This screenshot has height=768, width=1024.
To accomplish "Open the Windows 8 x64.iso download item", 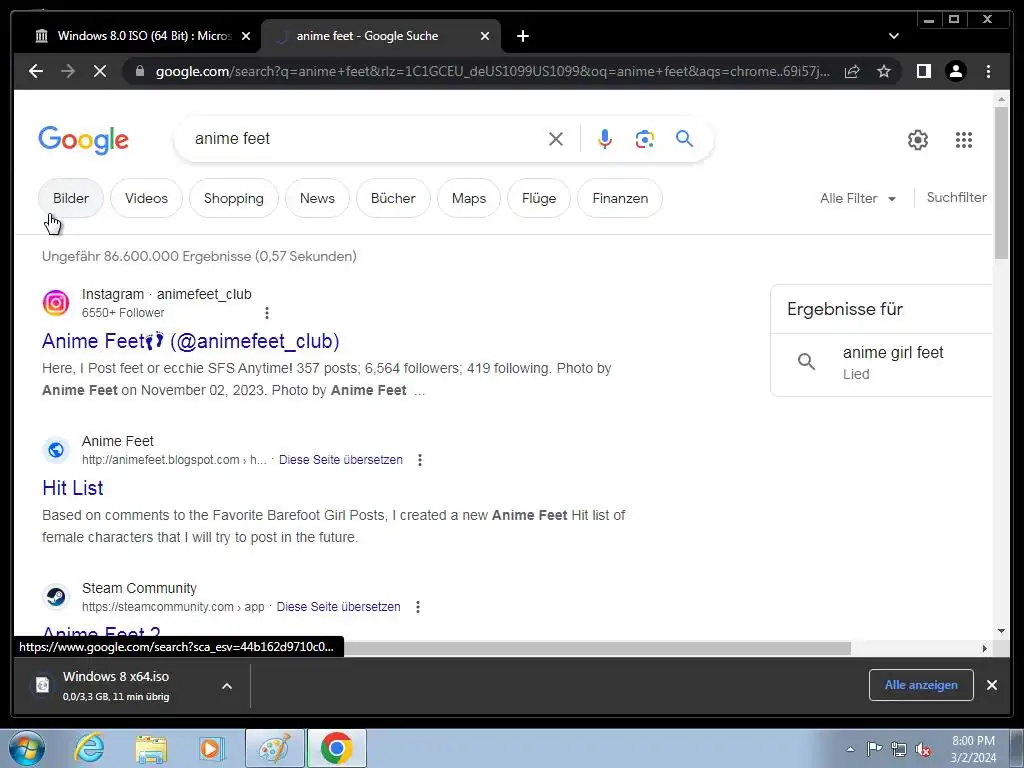I will coord(116,686).
